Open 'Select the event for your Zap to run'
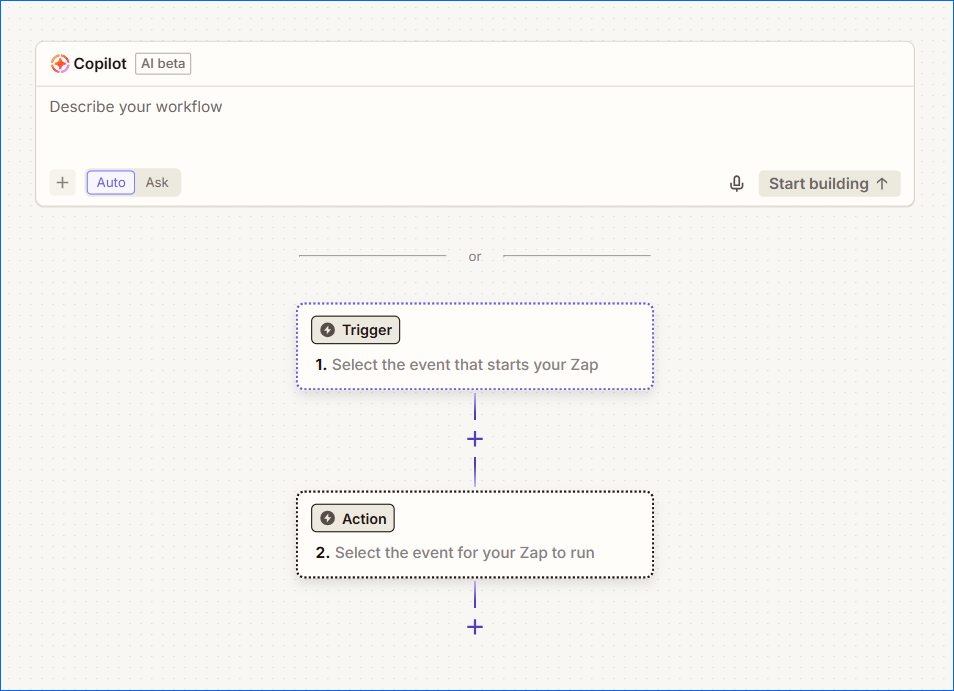 tap(465, 553)
